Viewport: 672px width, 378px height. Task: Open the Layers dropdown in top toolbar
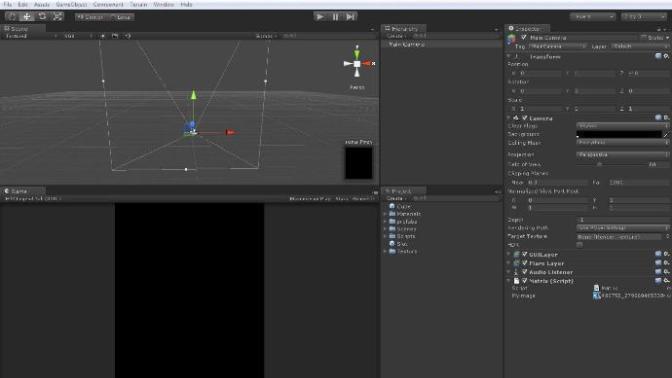pyautogui.click(x=593, y=17)
